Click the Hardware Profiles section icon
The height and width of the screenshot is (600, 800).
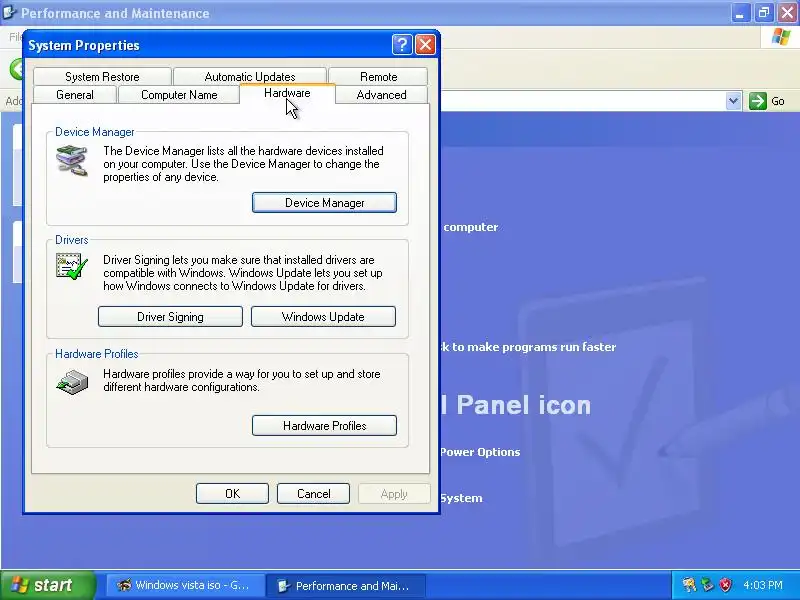72,382
